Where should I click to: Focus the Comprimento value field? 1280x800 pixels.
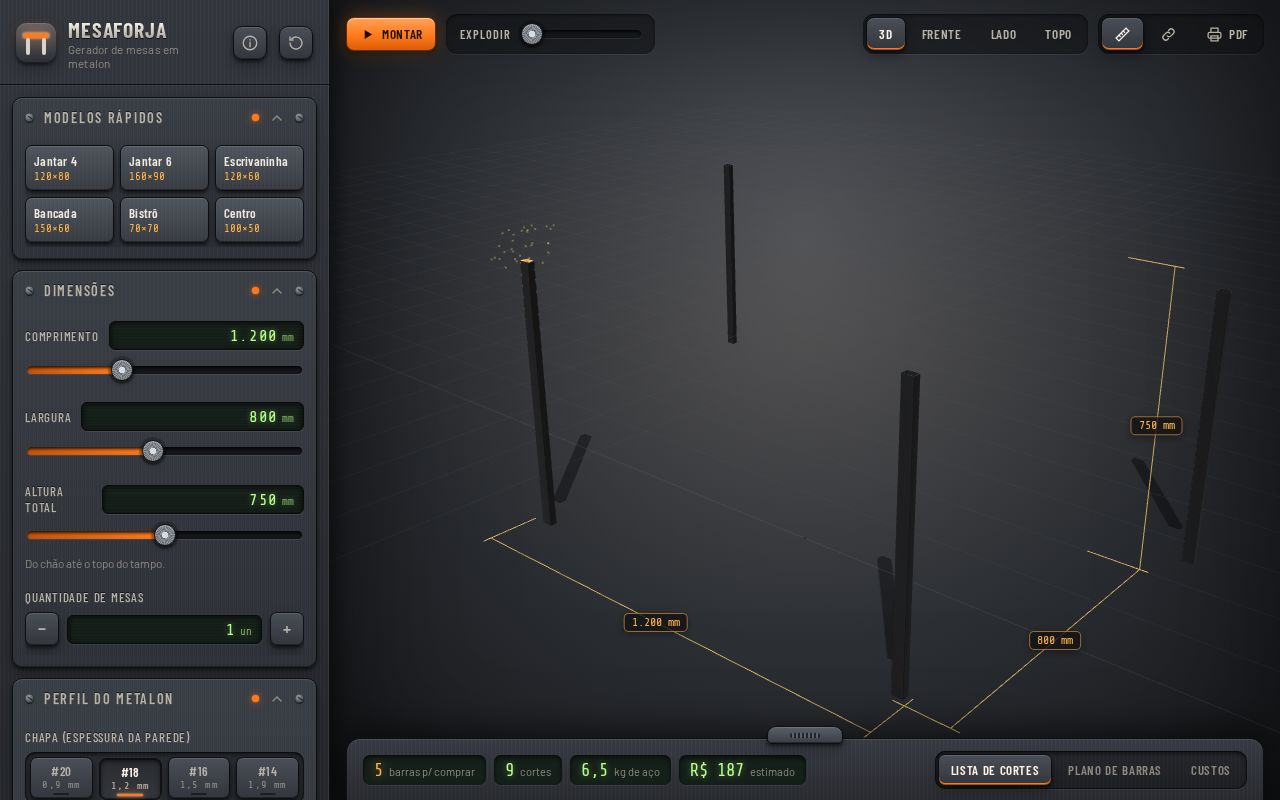[x=206, y=336]
